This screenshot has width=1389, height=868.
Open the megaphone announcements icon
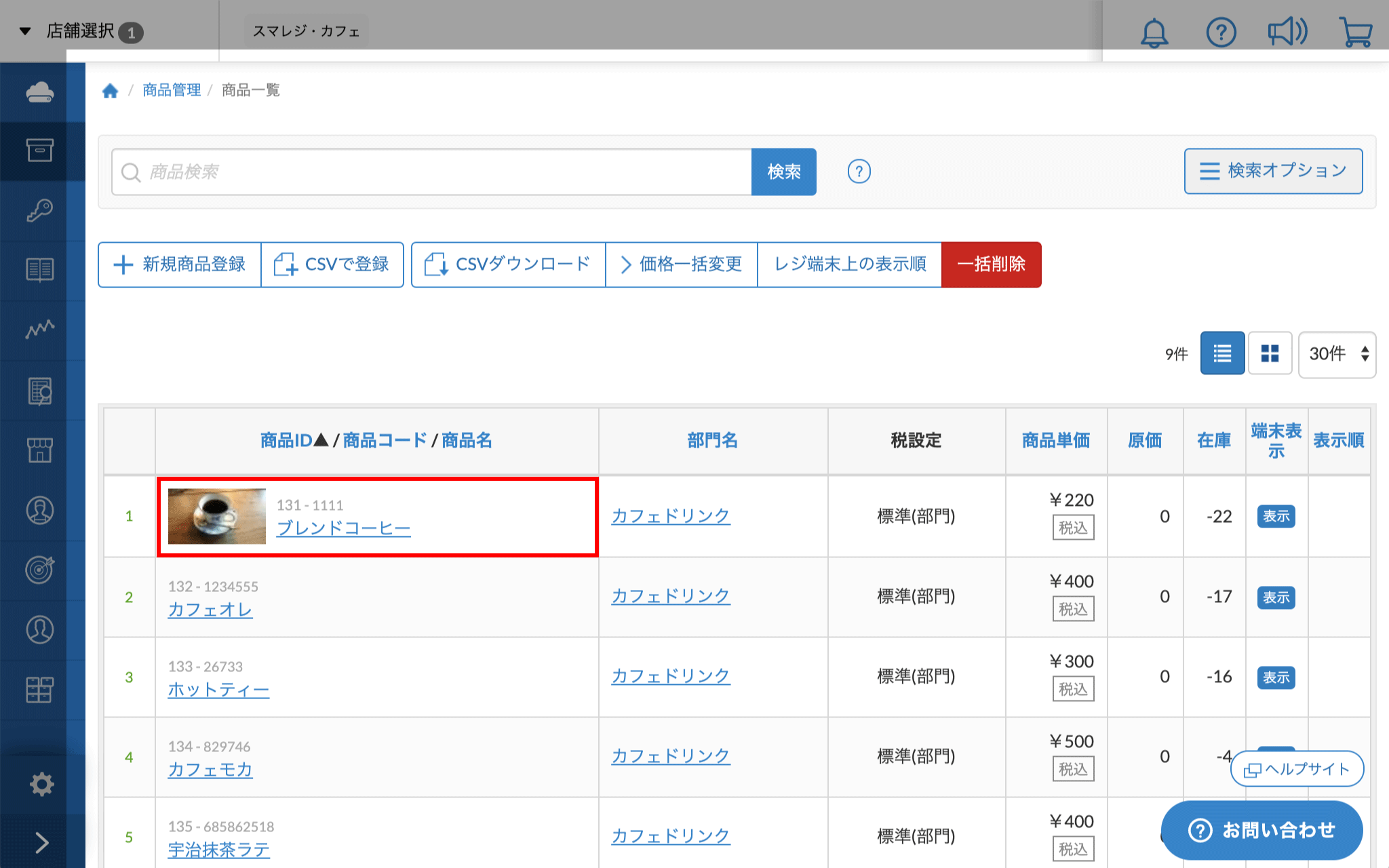point(1287,32)
